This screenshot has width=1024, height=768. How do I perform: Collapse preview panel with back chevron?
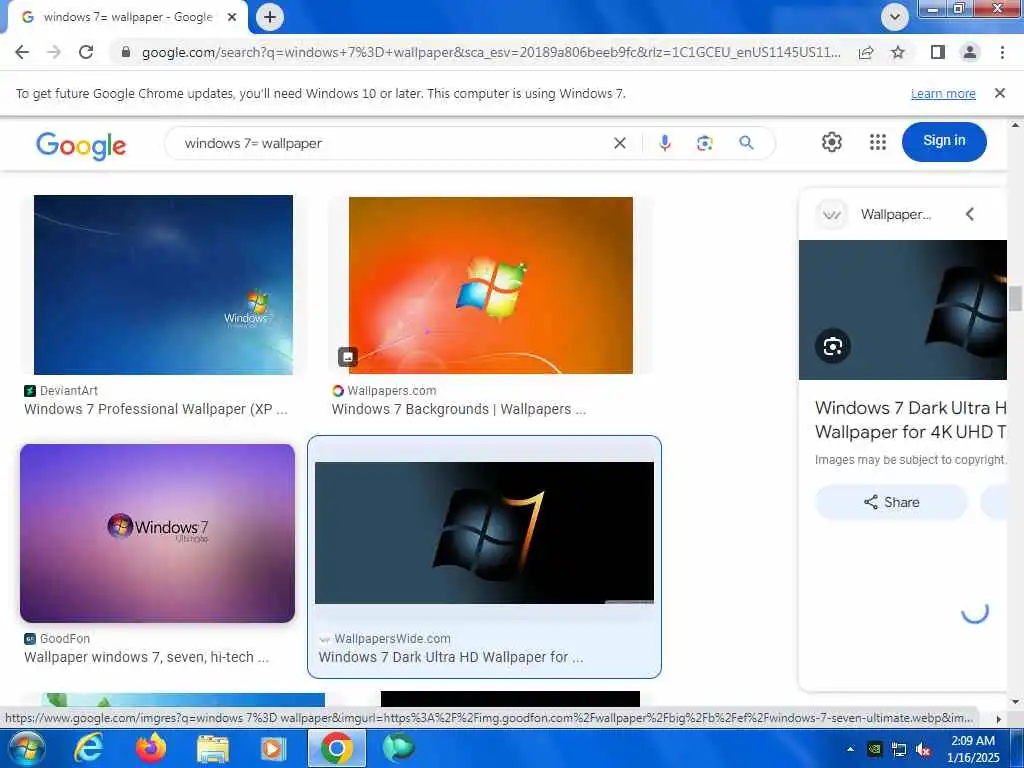970,214
